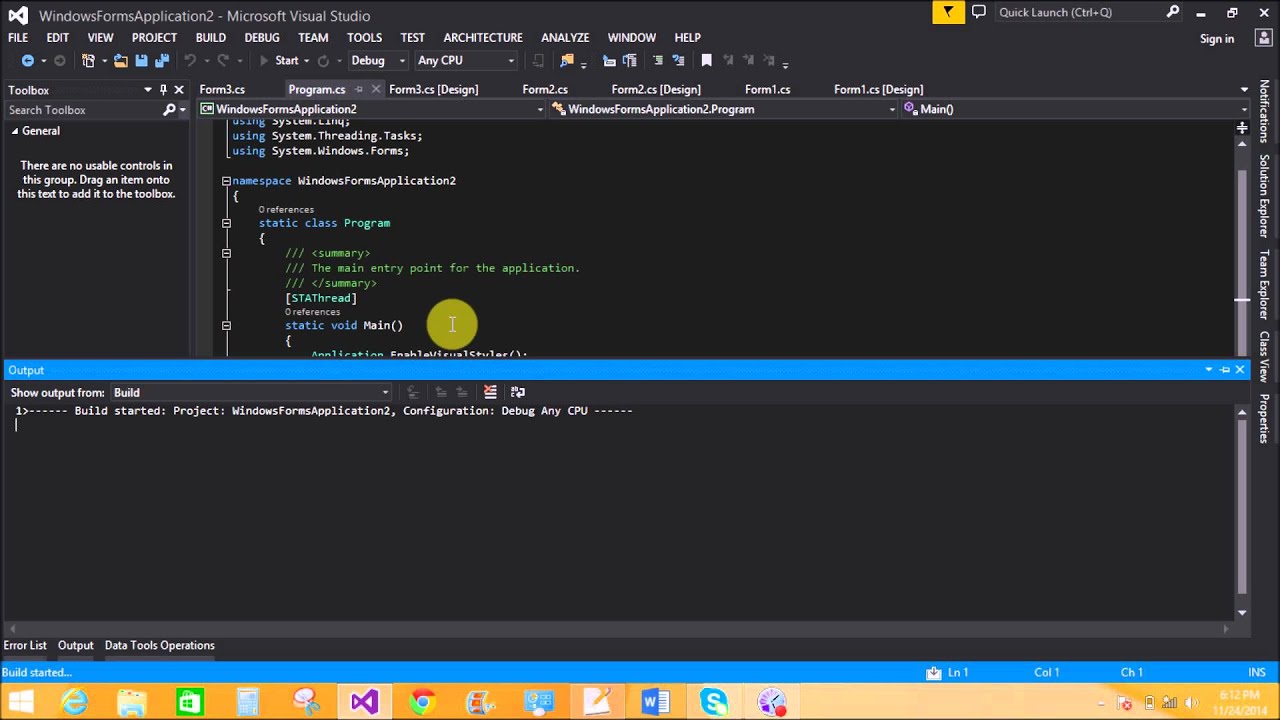This screenshot has width=1280, height=720.
Task: Collapse the General group in Toolbox
Action: [15, 131]
